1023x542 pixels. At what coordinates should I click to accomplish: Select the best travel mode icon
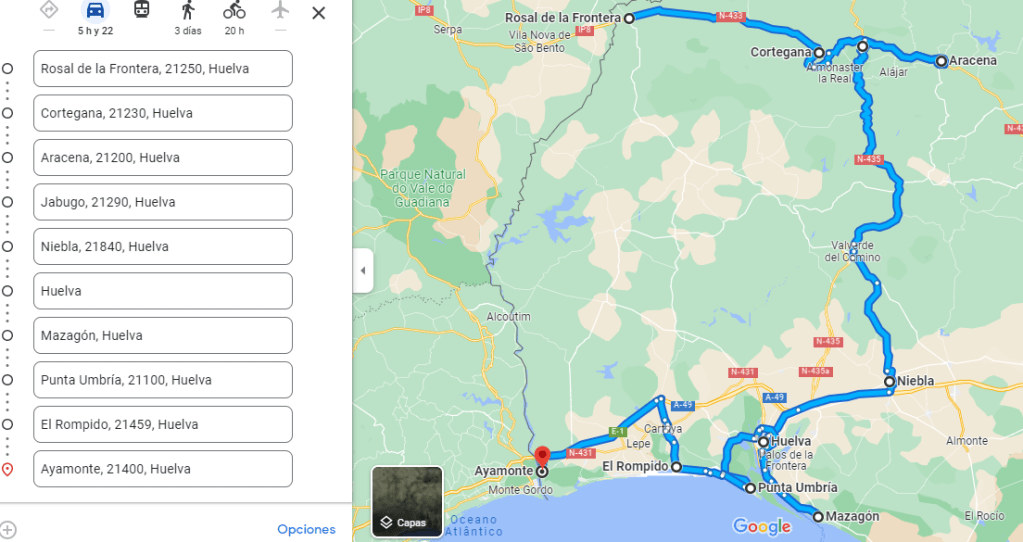[x=49, y=10]
